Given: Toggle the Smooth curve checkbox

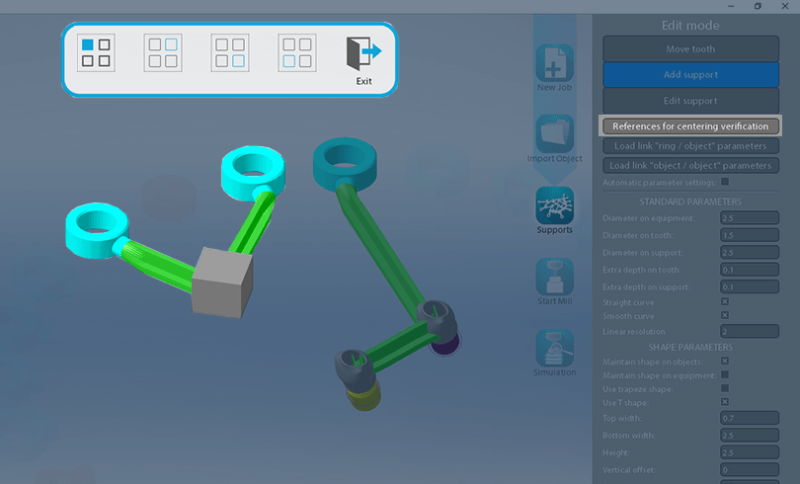Looking at the screenshot, I should [x=724, y=315].
